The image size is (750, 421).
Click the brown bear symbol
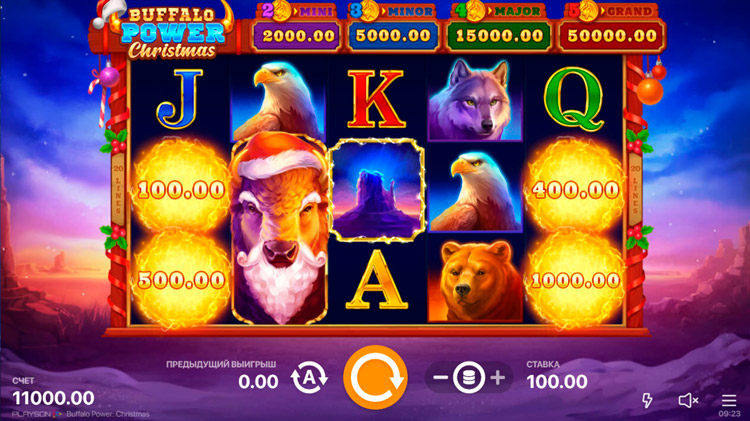(x=474, y=280)
